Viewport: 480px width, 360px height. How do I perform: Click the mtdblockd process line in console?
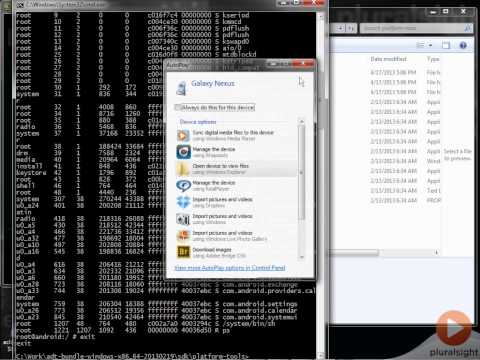click(x=136, y=54)
